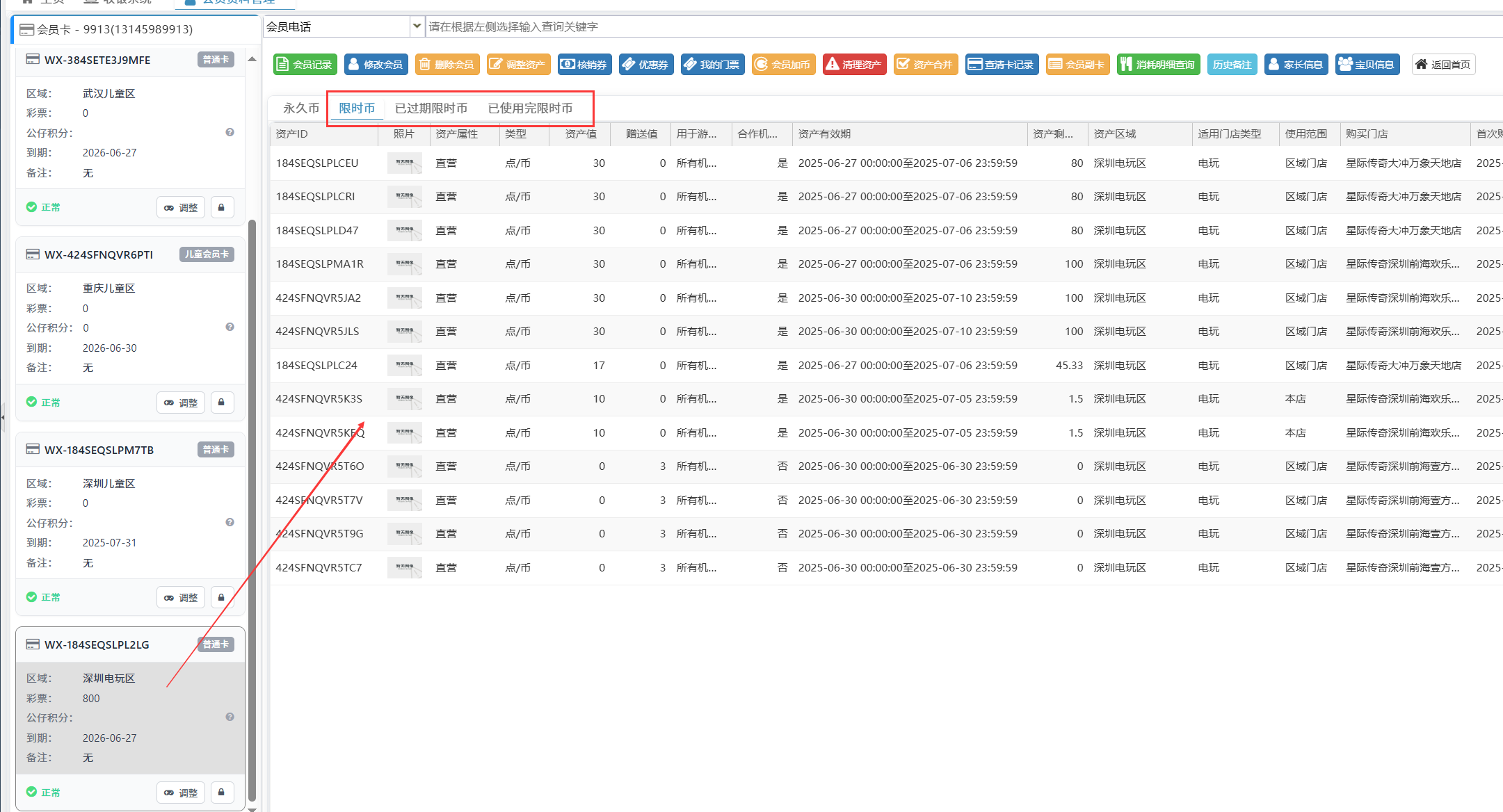The image size is (1503, 812).
Task: Open the 会员电话 search type dropdown
Action: pos(416,26)
